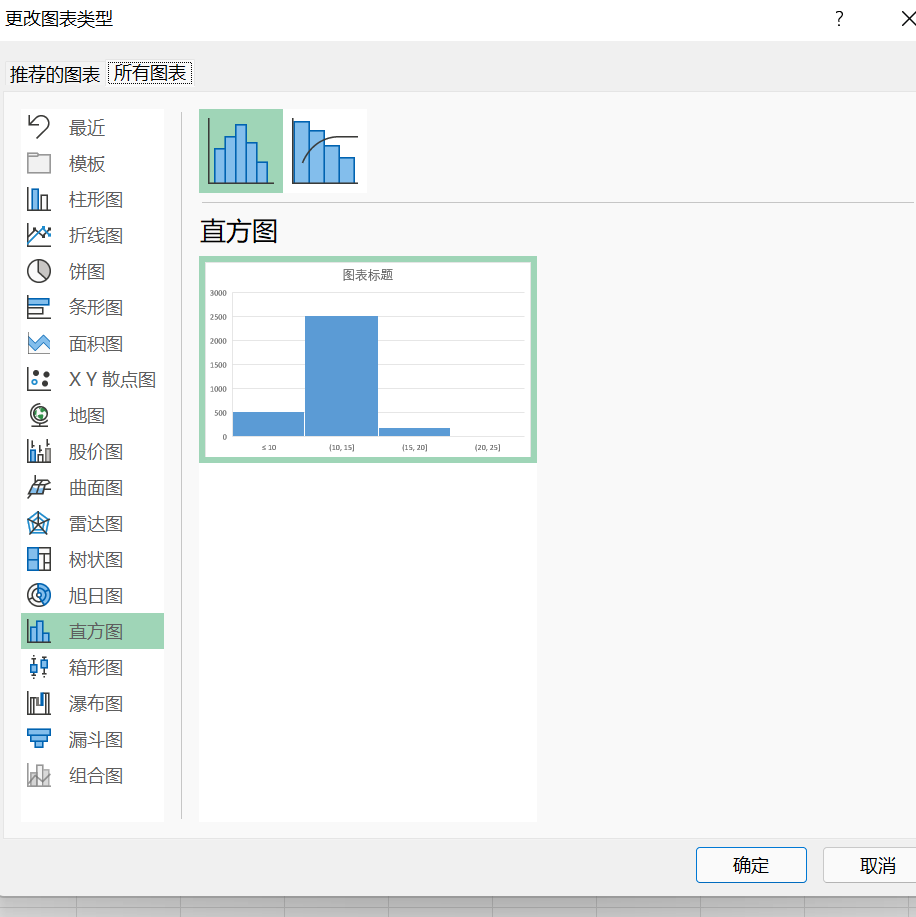Select the 曲面图 surface chart icon

pos(39,488)
